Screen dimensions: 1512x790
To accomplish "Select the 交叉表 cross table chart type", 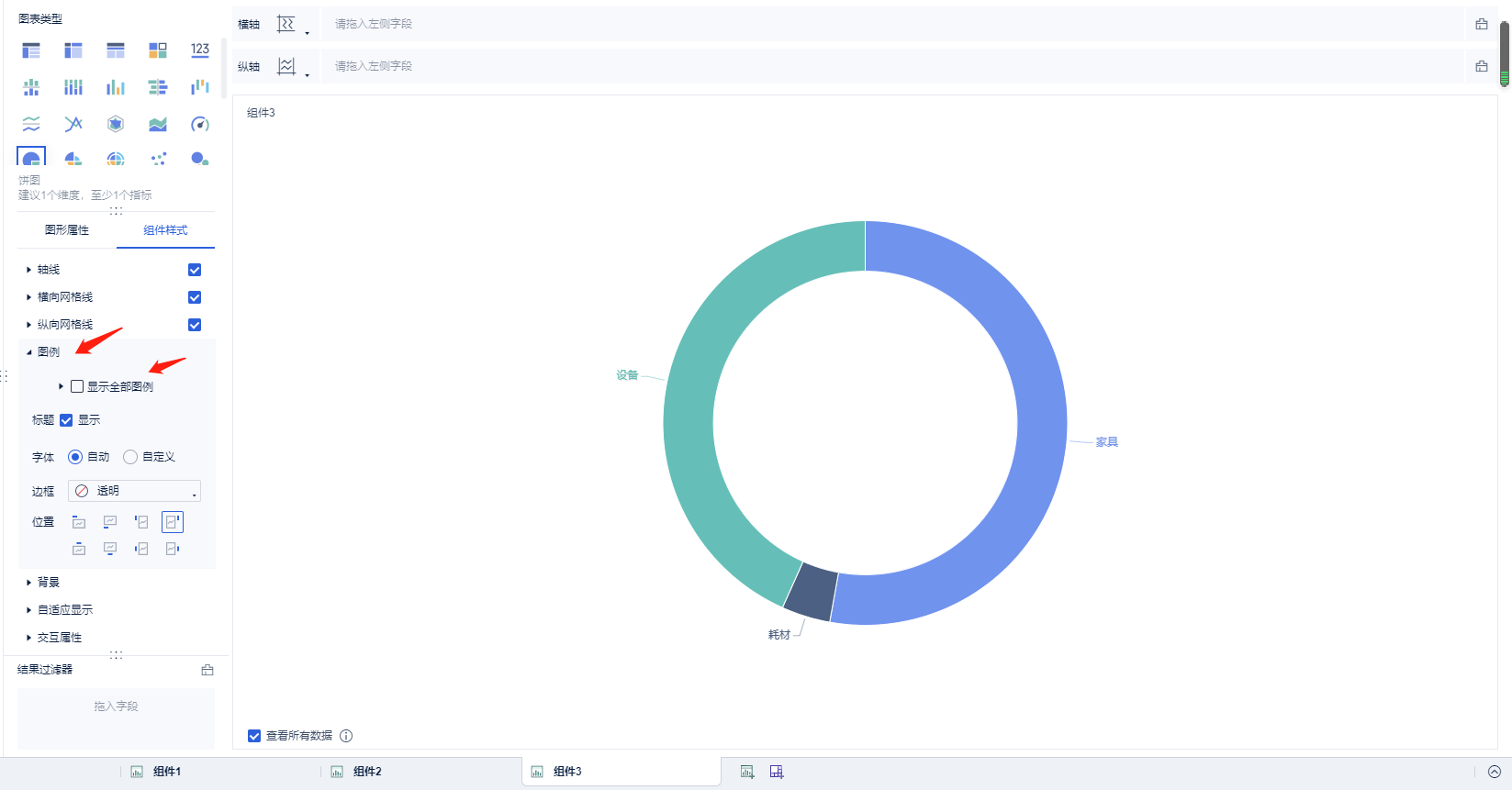I will click(73, 50).
